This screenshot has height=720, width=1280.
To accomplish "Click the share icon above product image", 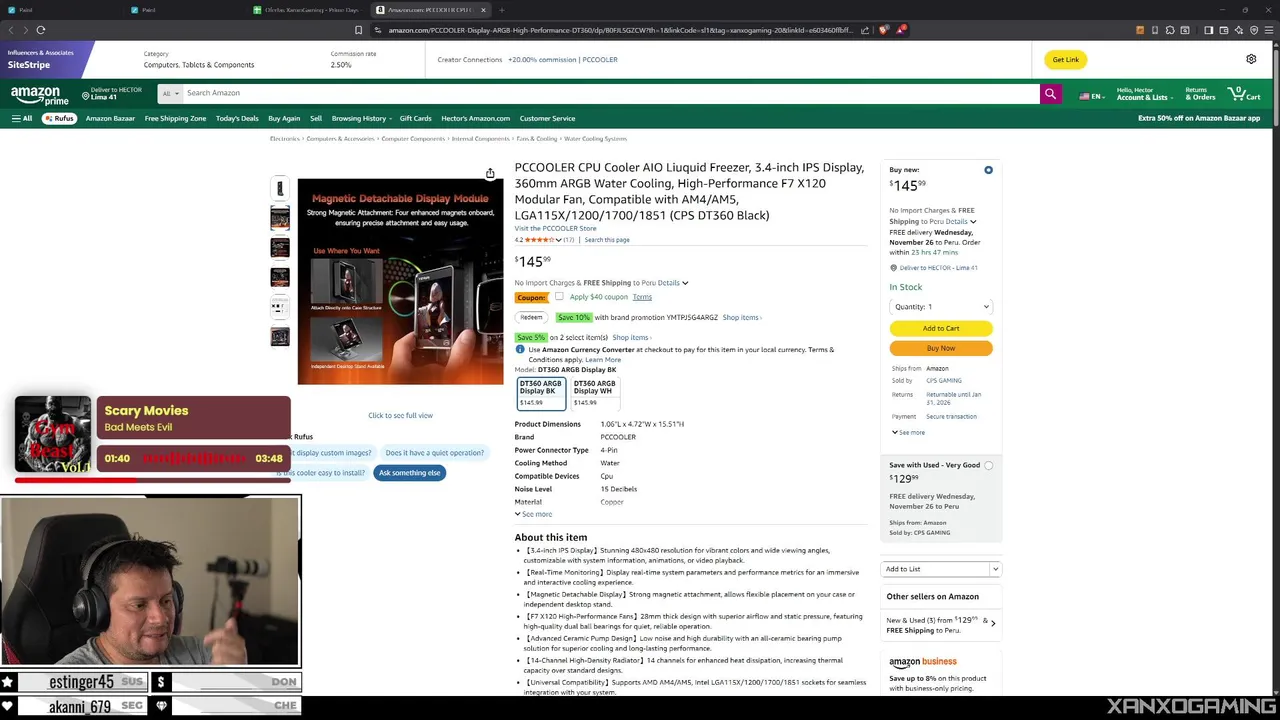I will (490, 174).
